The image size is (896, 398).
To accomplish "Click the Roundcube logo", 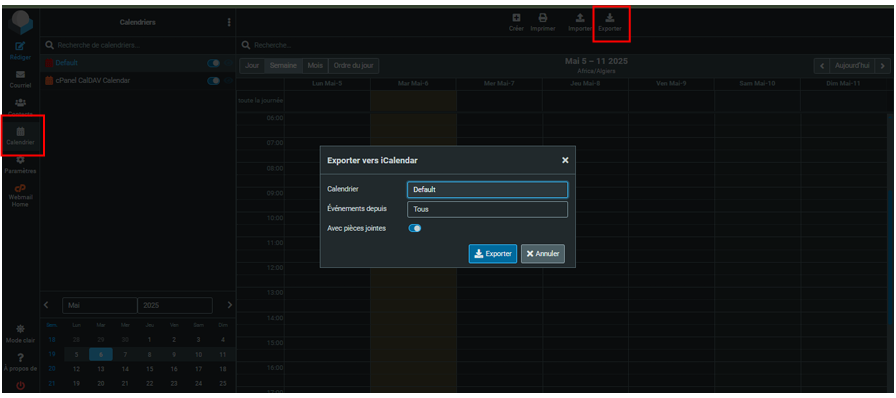I will (x=20, y=23).
